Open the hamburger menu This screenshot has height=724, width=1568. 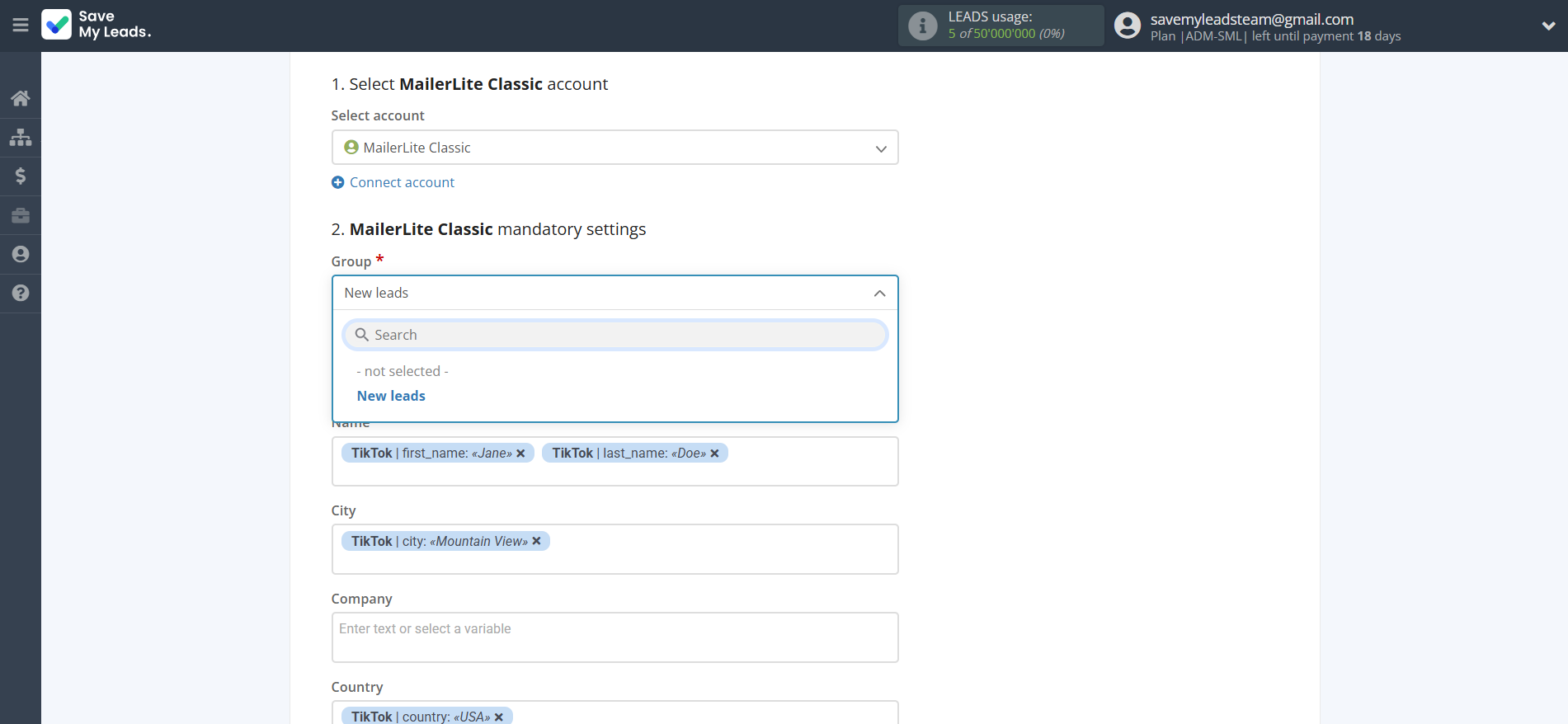(x=21, y=26)
